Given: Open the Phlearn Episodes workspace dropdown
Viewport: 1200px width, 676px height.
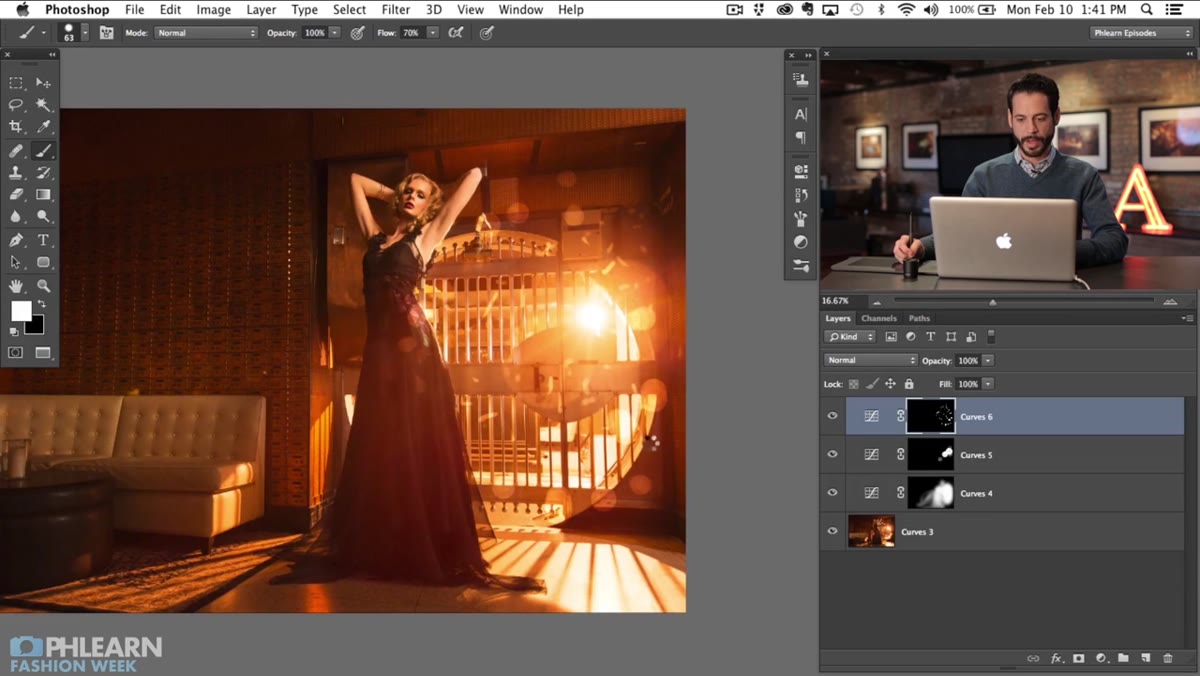Looking at the screenshot, I should (x=1139, y=33).
